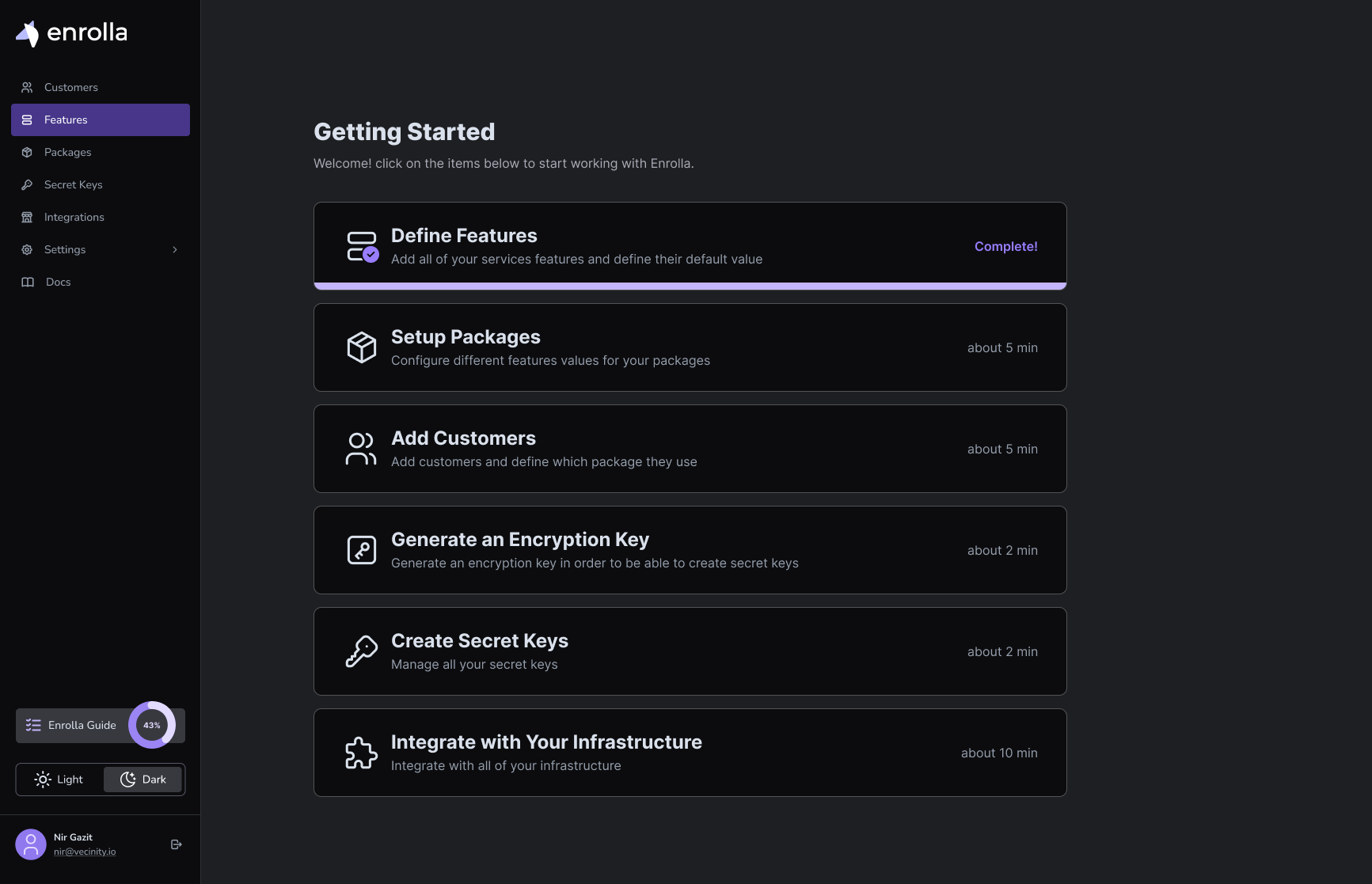Viewport: 1372px width, 884px height.
Task: Click the Enrolla horse logo
Action: pyautogui.click(x=28, y=33)
